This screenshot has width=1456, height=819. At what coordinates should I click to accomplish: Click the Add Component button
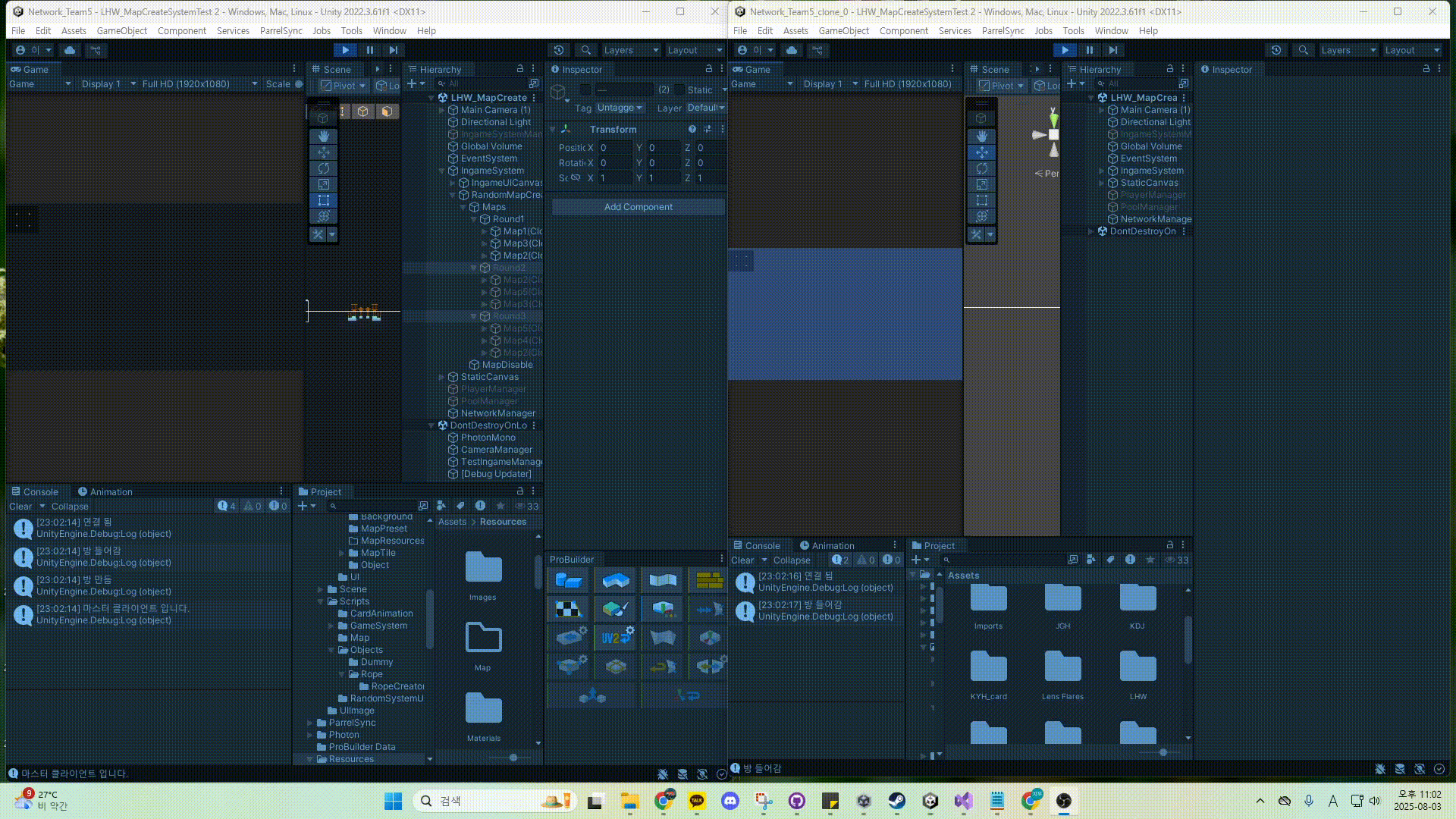[x=638, y=207]
